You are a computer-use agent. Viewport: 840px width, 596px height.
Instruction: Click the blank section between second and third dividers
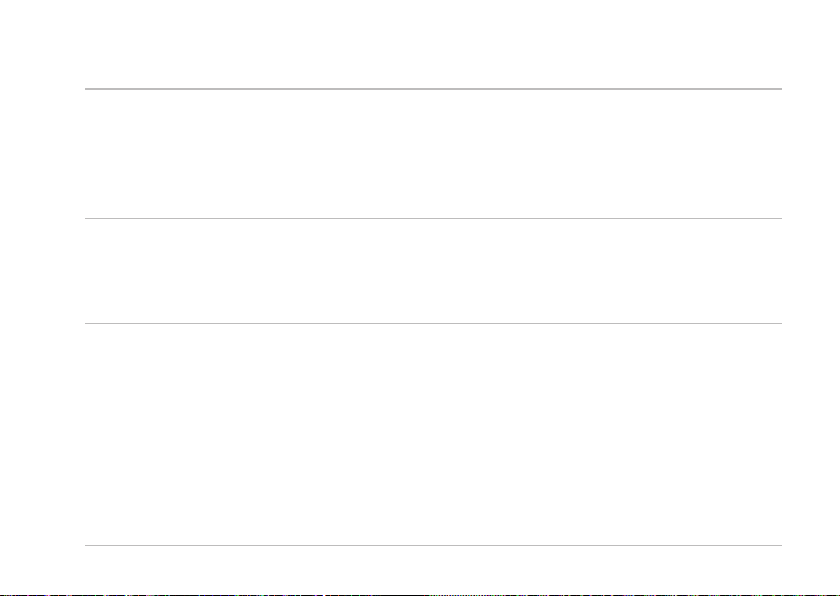(433, 271)
